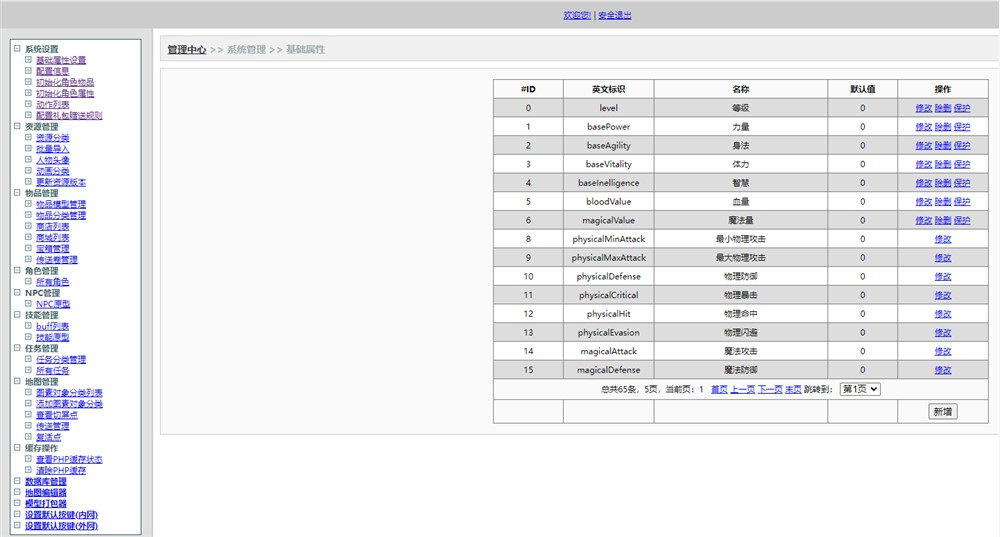The height and width of the screenshot is (537, 1000).
Task: Open the 跳转到 page selector dropdown
Action: point(859,389)
